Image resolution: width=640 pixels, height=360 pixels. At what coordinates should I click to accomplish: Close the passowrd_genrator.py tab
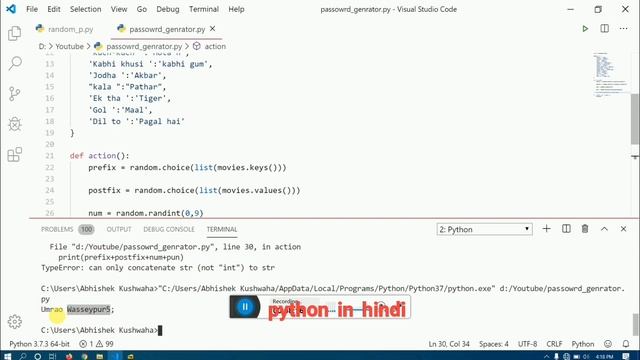[x=213, y=29]
